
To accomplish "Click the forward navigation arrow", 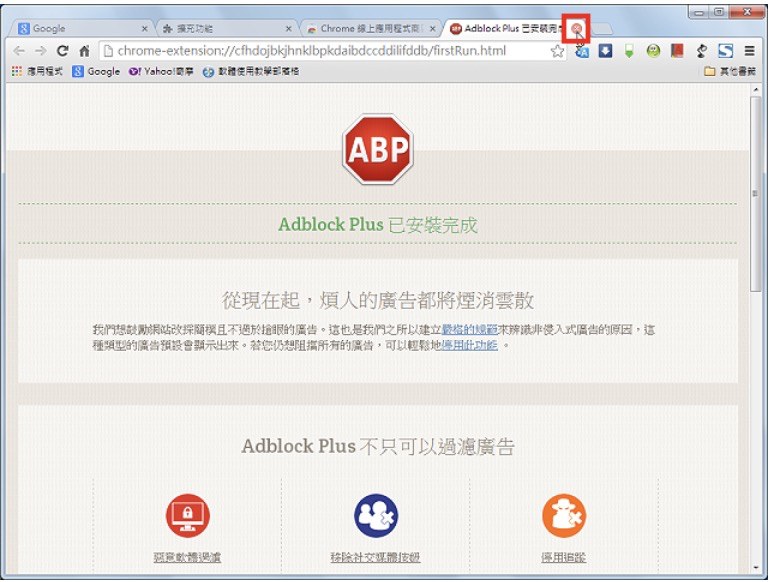I will click(41, 51).
